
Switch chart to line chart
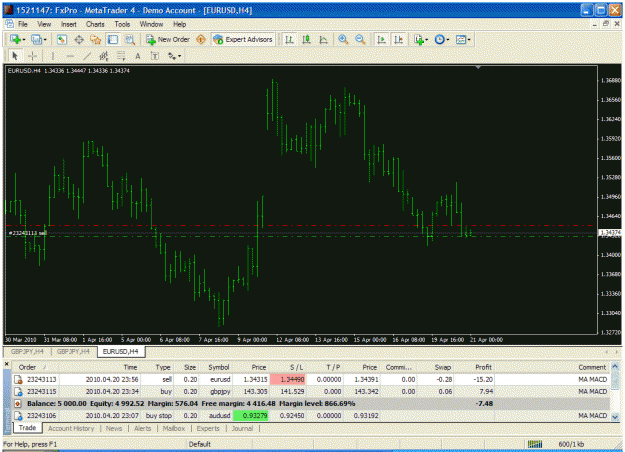click(324, 39)
